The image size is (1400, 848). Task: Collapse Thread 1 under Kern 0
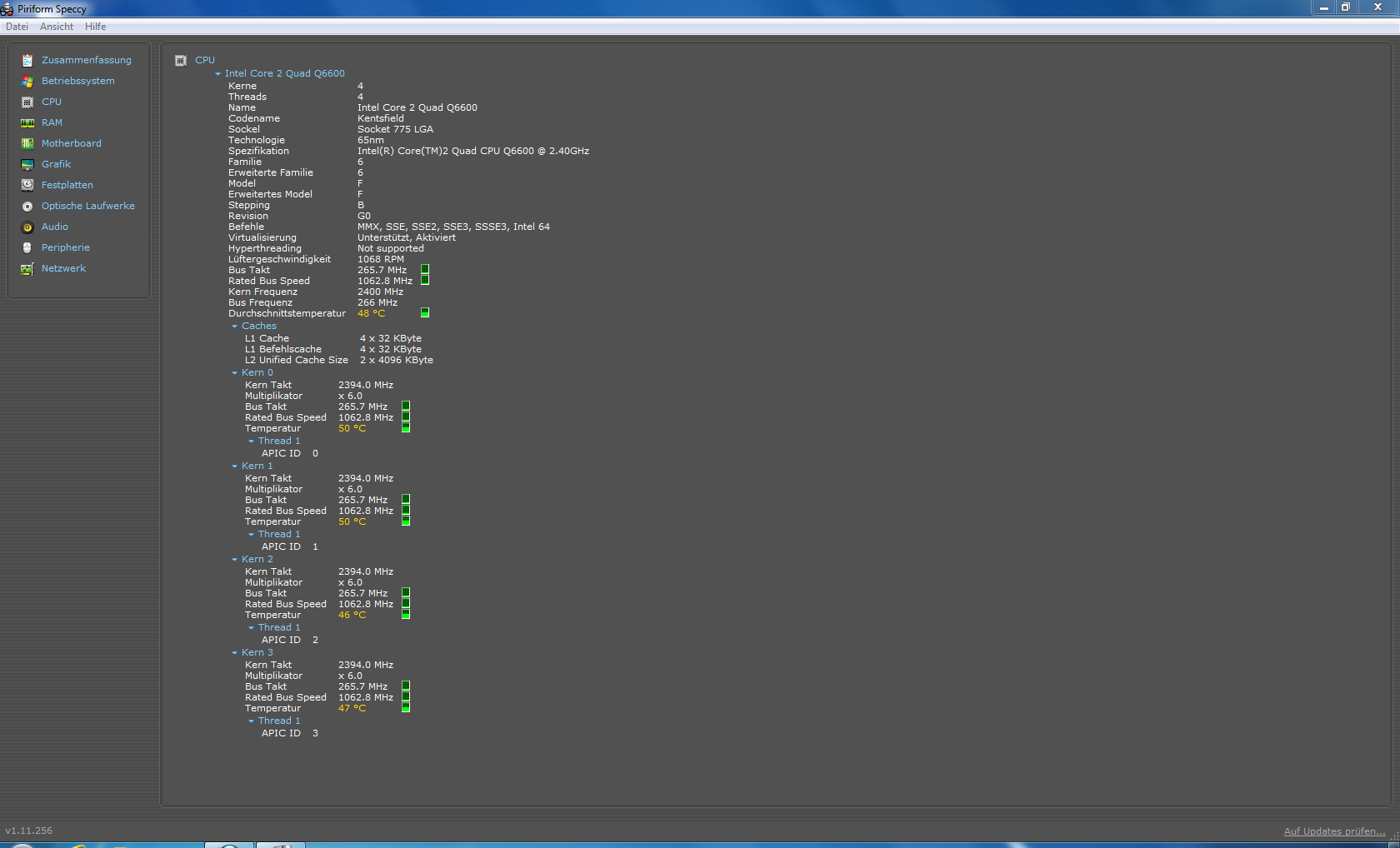click(252, 441)
